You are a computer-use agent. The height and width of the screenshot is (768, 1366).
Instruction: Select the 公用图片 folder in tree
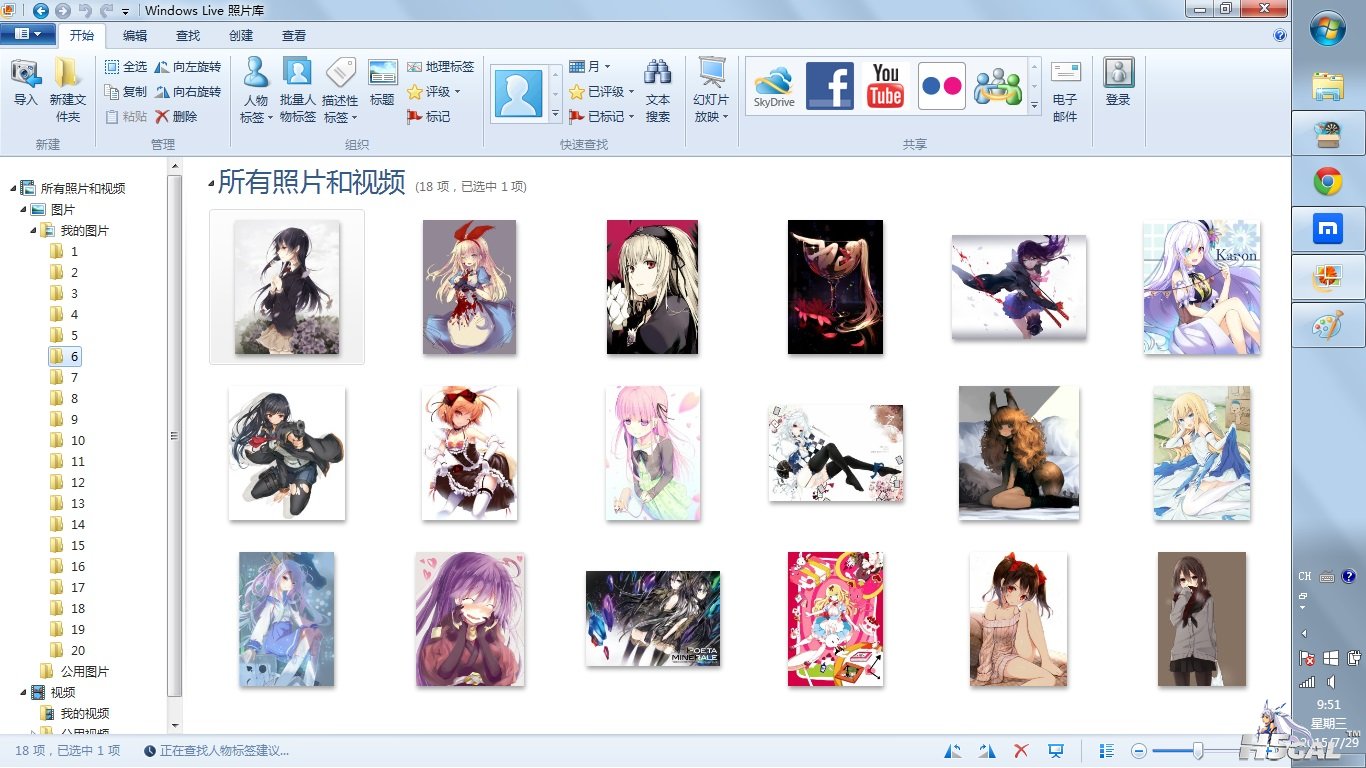pos(75,672)
